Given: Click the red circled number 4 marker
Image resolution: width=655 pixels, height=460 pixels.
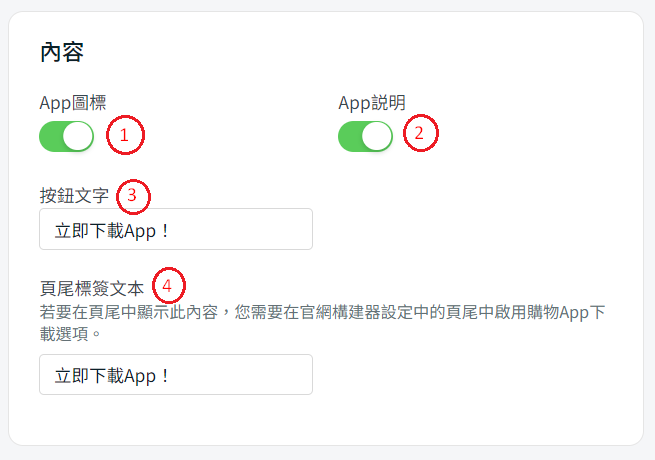Looking at the screenshot, I should click(168, 285).
